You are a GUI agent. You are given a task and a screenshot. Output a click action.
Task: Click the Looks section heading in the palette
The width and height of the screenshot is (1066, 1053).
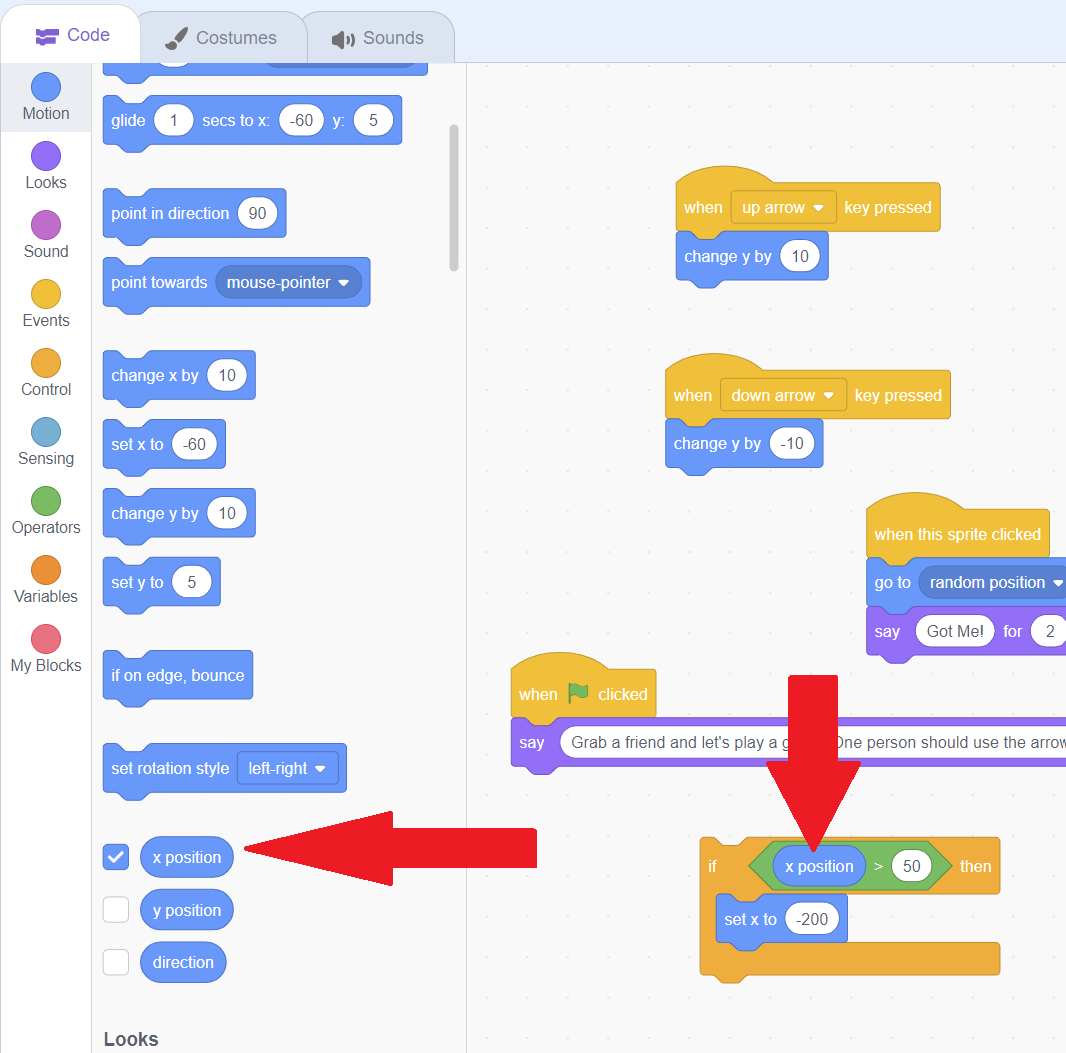131,1039
